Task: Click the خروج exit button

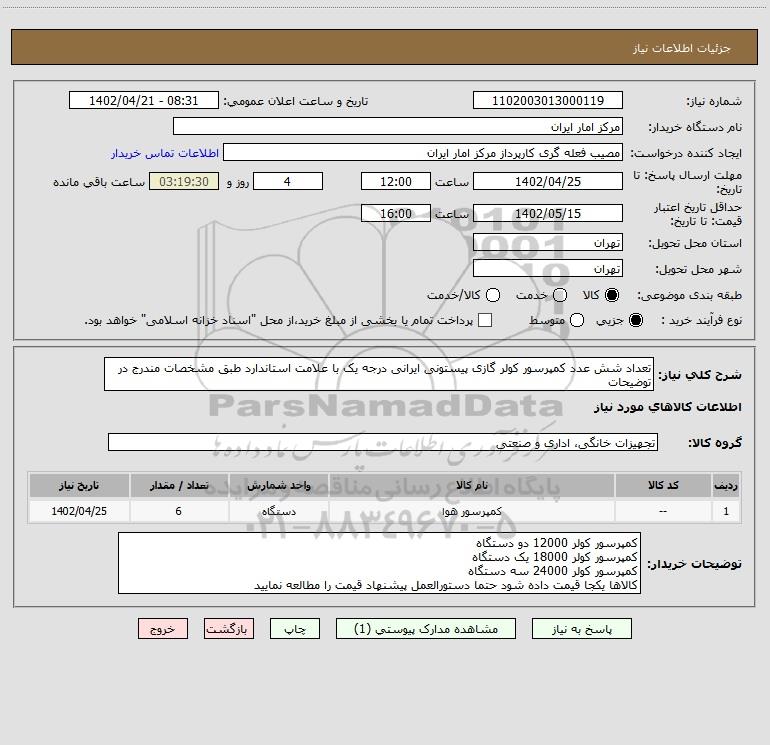Action: (163, 629)
